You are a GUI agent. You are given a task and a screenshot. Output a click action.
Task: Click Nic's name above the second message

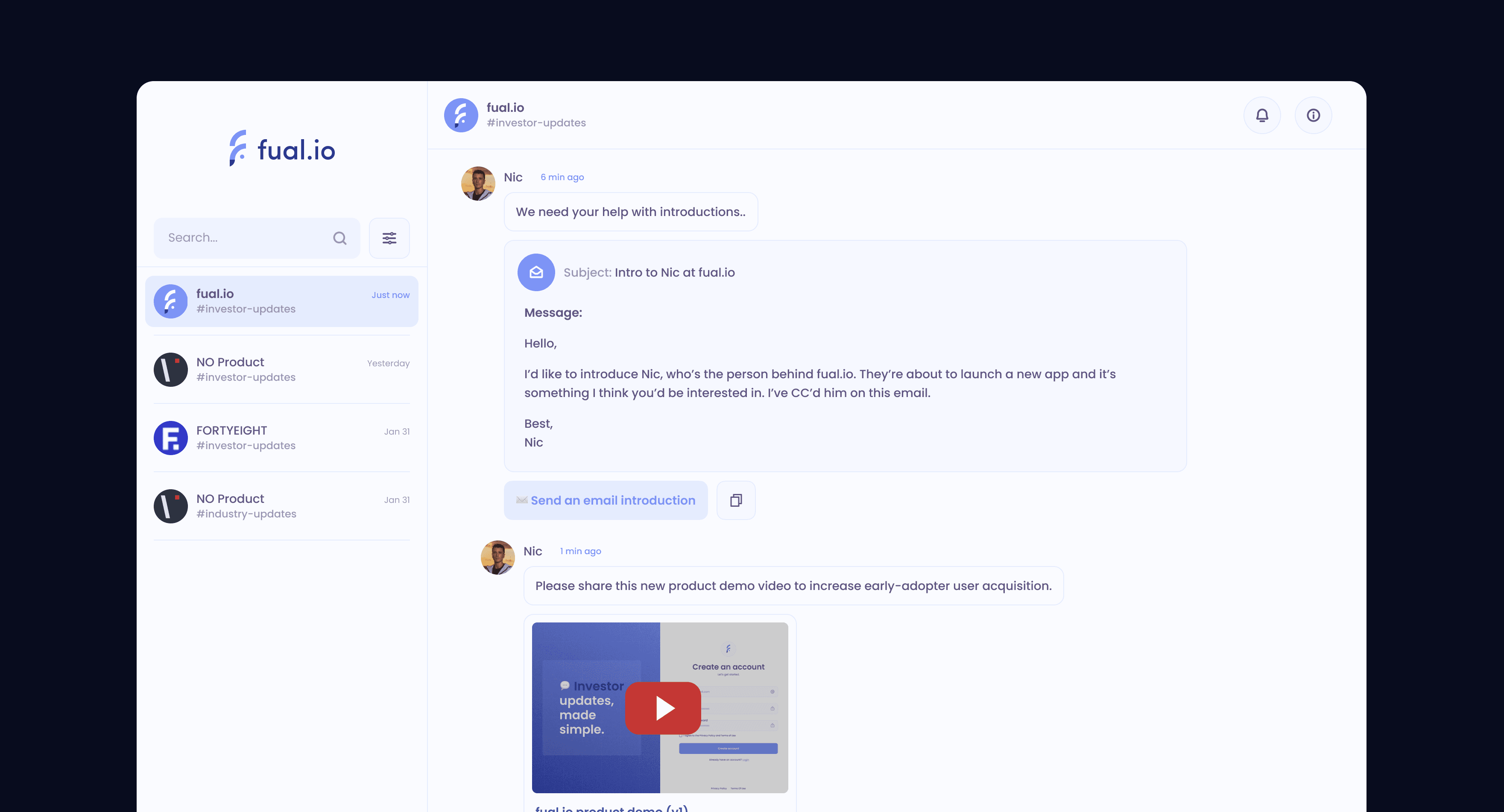[x=532, y=550]
